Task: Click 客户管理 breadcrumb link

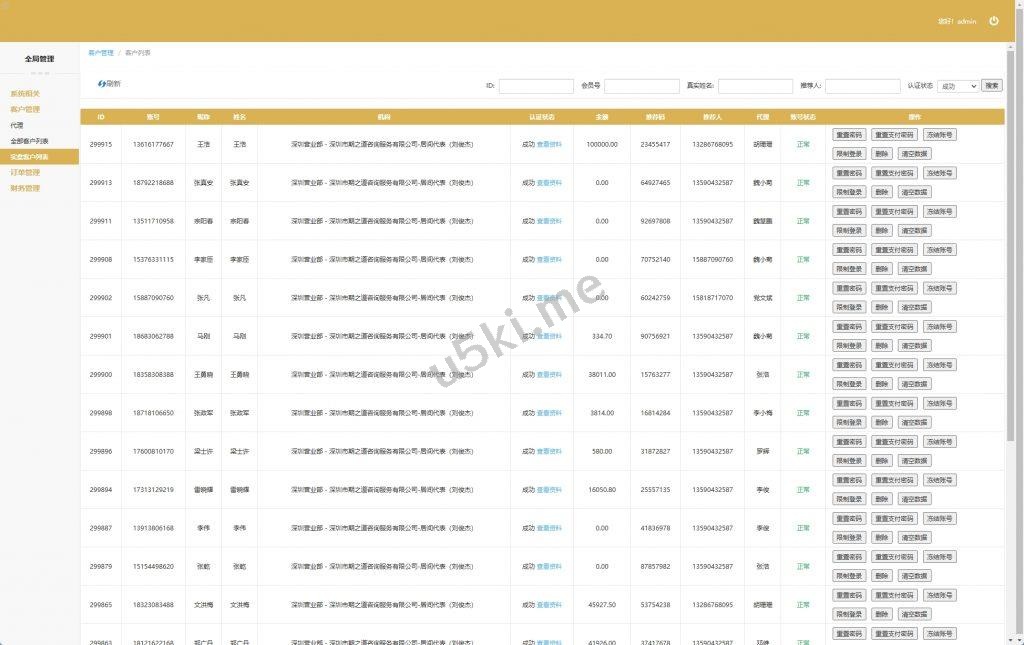Action: pyautogui.click(x=101, y=52)
